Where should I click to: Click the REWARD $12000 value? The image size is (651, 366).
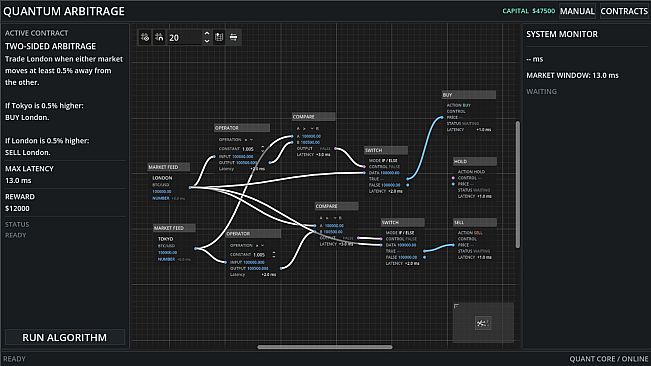17,208
